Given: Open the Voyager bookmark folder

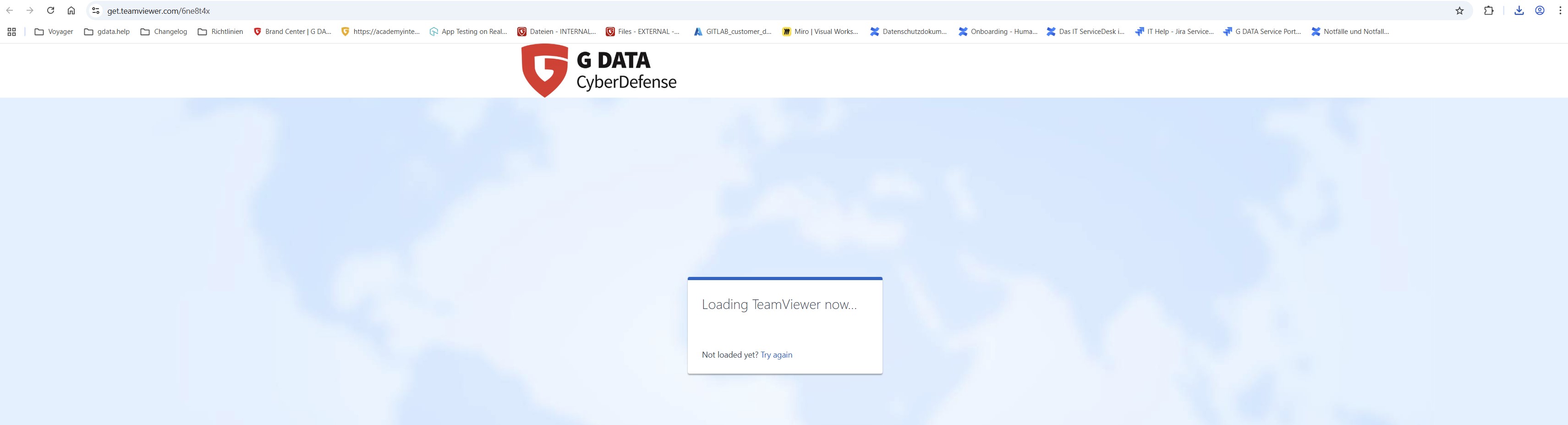Looking at the screenshot, I should coord(54,32).
